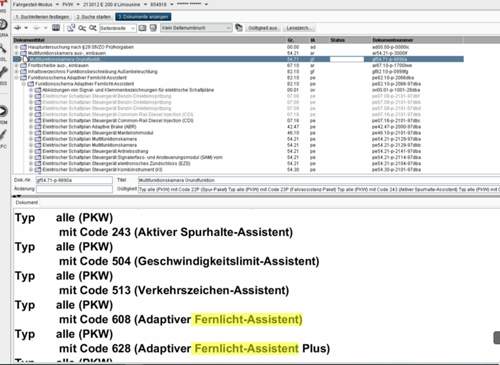Click the zoom out magnifier icon
Viewport: 500px width, 365px height.
92,28
